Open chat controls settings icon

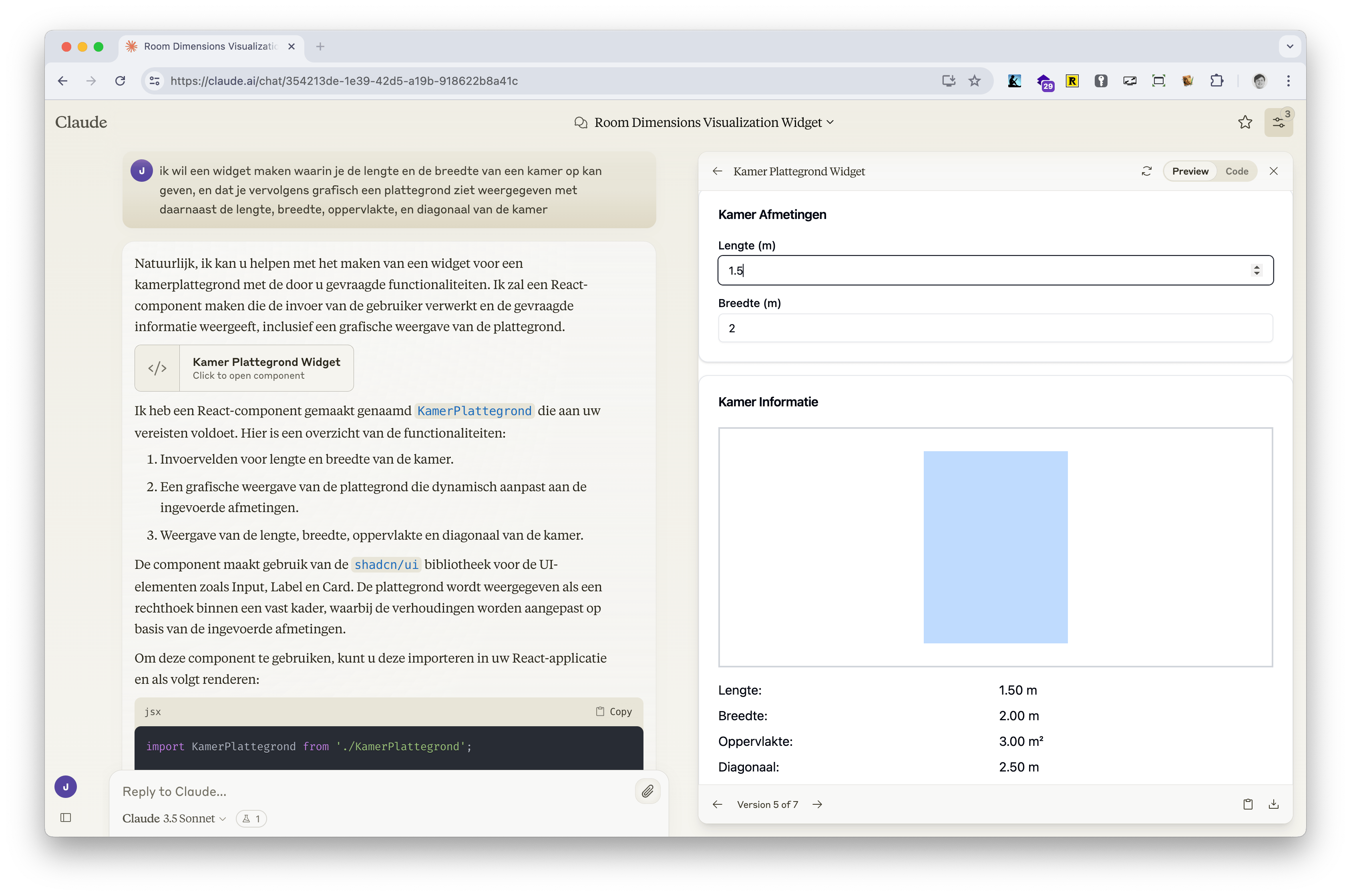[x=1279, y=122]
